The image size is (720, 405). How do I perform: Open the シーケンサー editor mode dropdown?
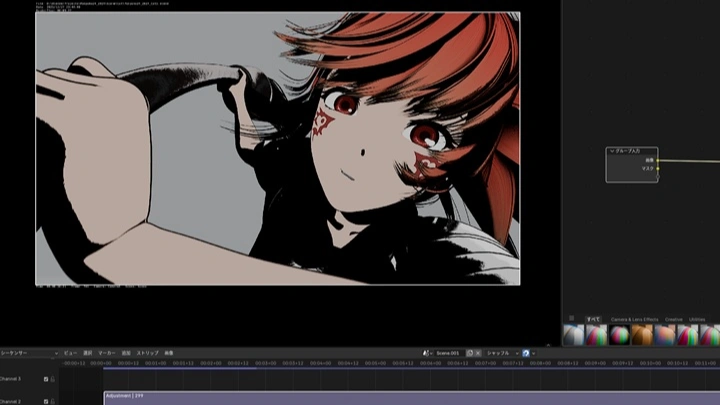pos(29,353)
